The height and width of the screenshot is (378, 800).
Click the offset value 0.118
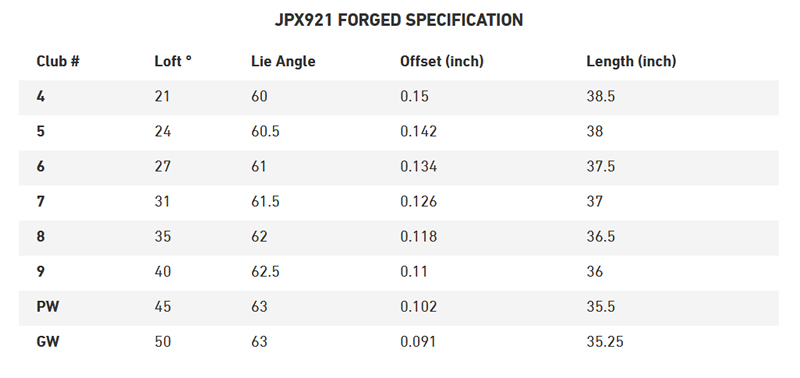click(x=418, y=237)
